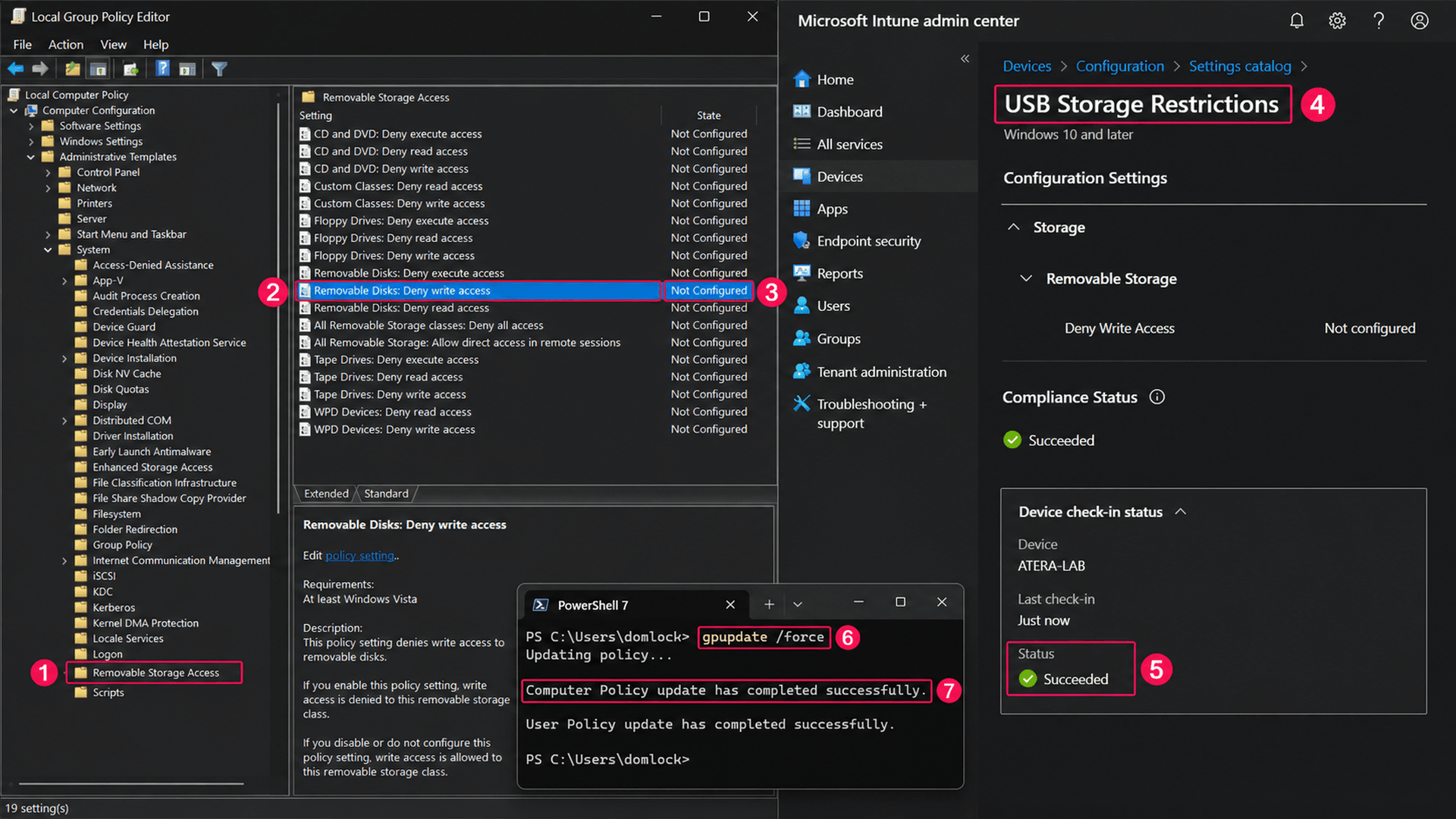
Task: Collapse the Storage section chevron
Action: tap(1013, 227)
